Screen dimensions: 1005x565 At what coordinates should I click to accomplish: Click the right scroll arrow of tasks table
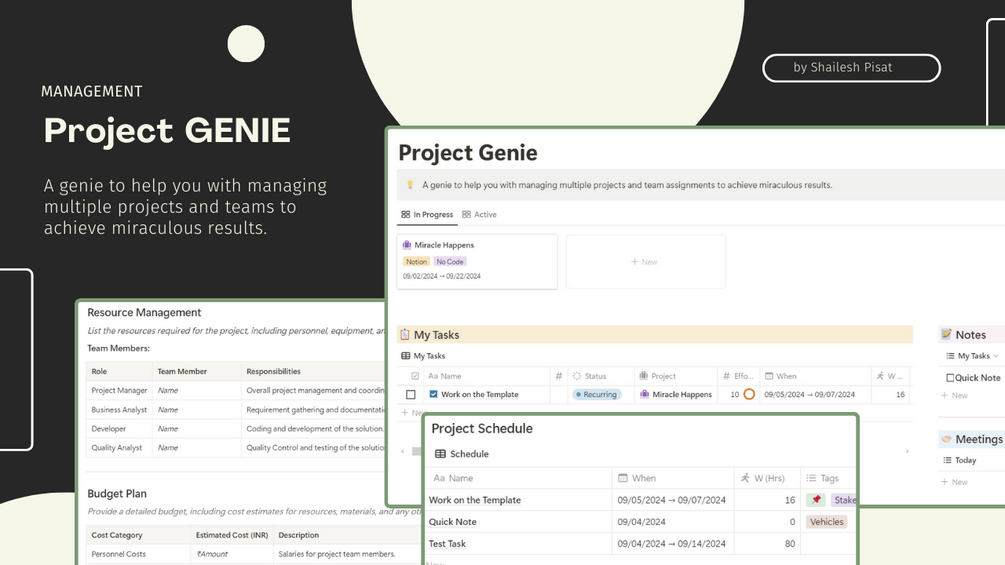tap(907, 452)
